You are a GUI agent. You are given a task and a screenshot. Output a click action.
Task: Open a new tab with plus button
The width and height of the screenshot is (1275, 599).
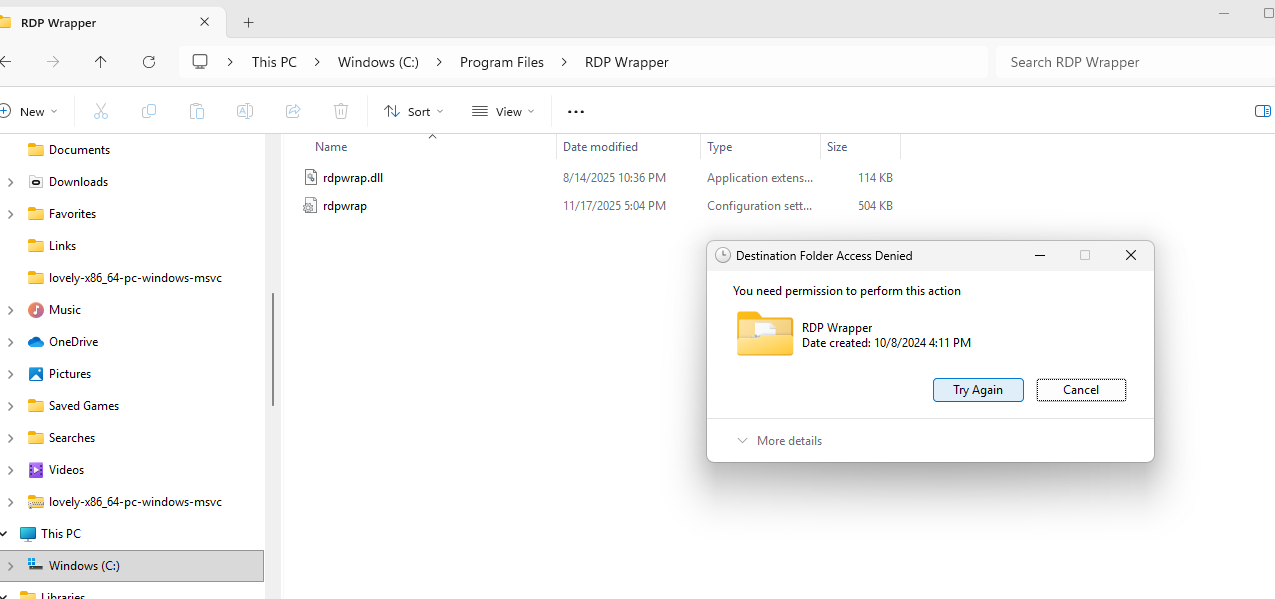pos(249,22)
